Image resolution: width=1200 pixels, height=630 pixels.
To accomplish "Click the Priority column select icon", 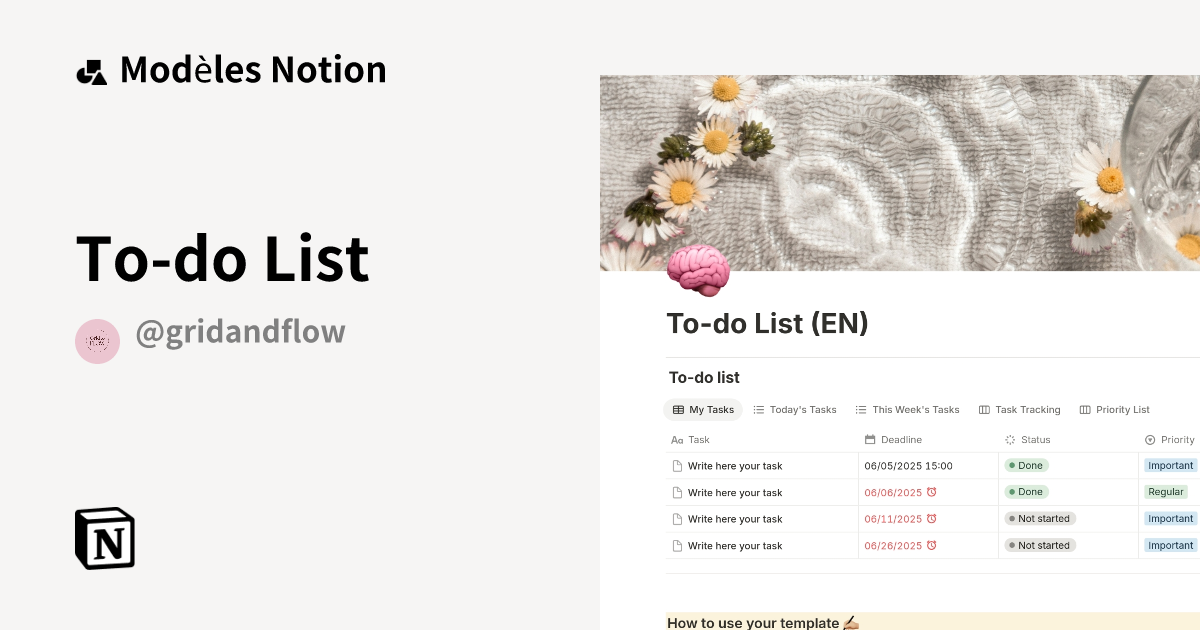I will pos(1152,440).
